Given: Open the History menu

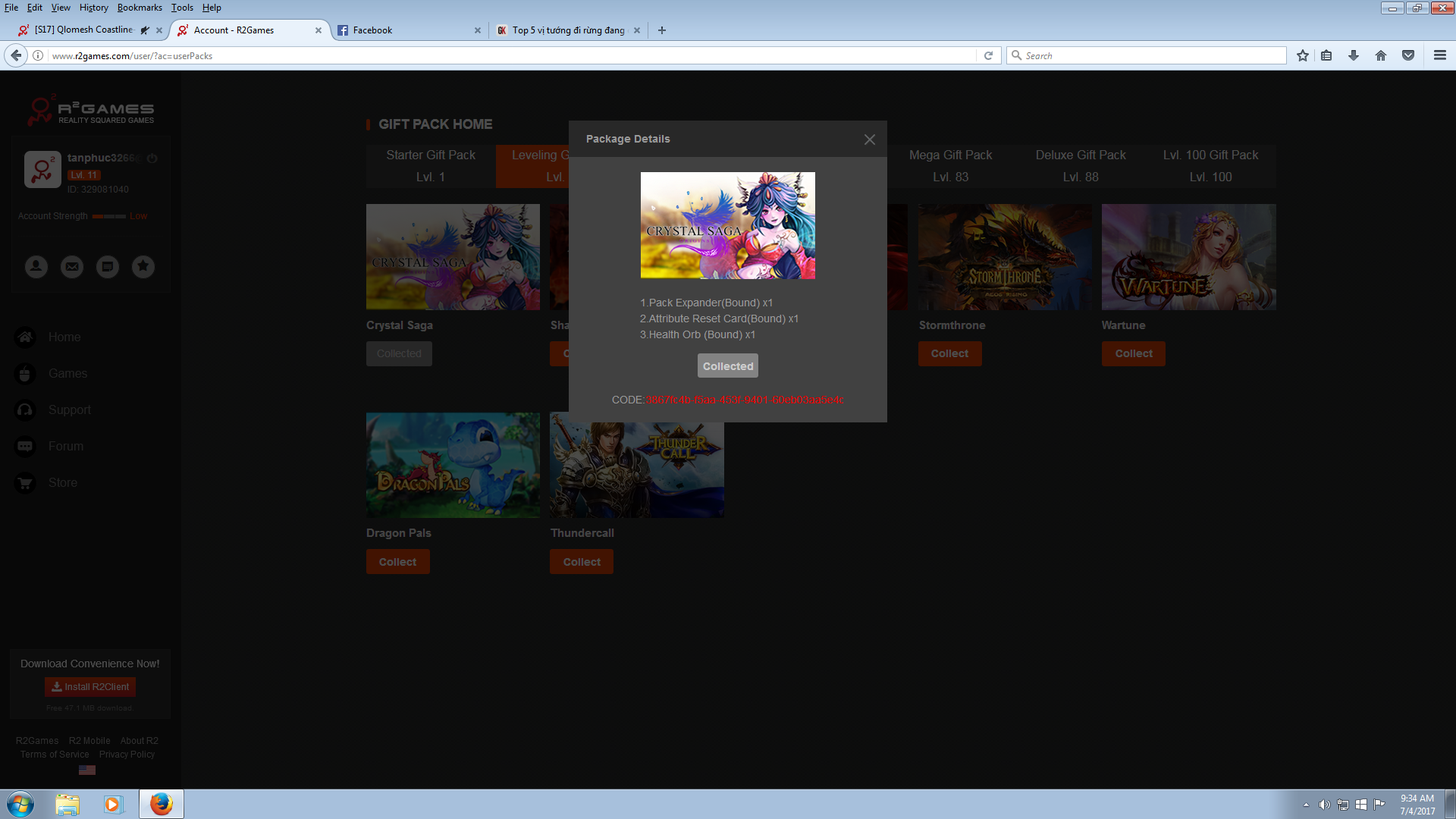Looking at the screenshot, I should (x=93, y=8).
